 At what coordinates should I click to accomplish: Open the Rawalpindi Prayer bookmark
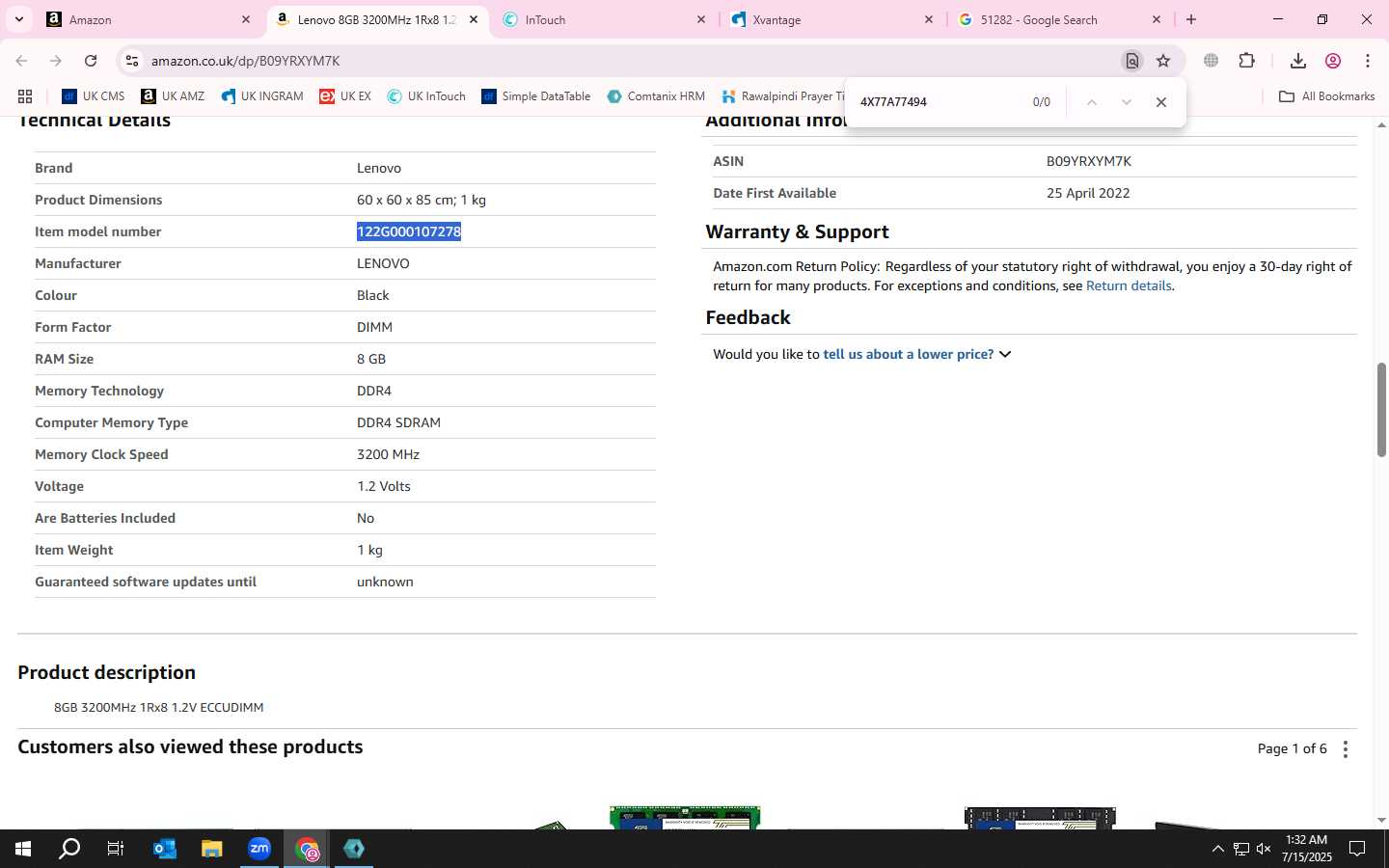click(782, 96)
